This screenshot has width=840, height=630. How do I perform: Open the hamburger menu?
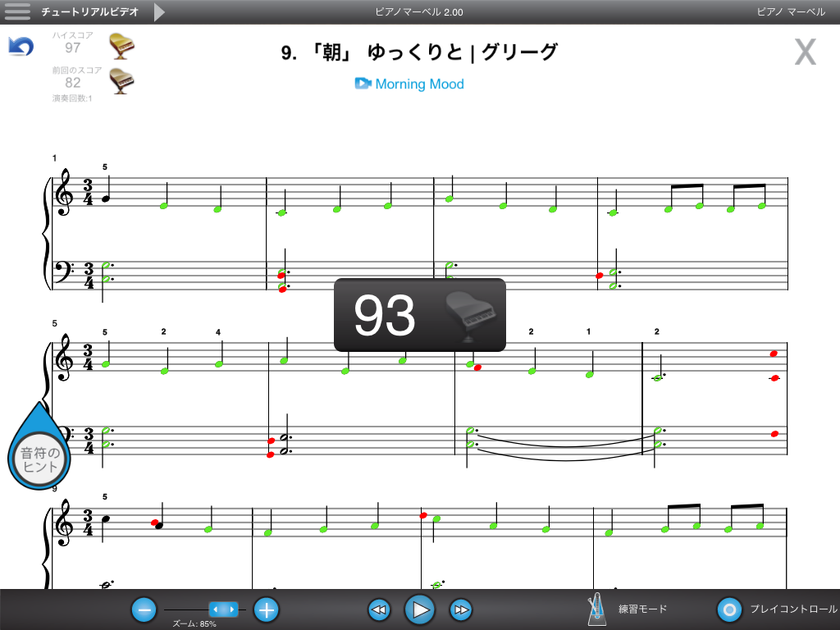[15, 13]
